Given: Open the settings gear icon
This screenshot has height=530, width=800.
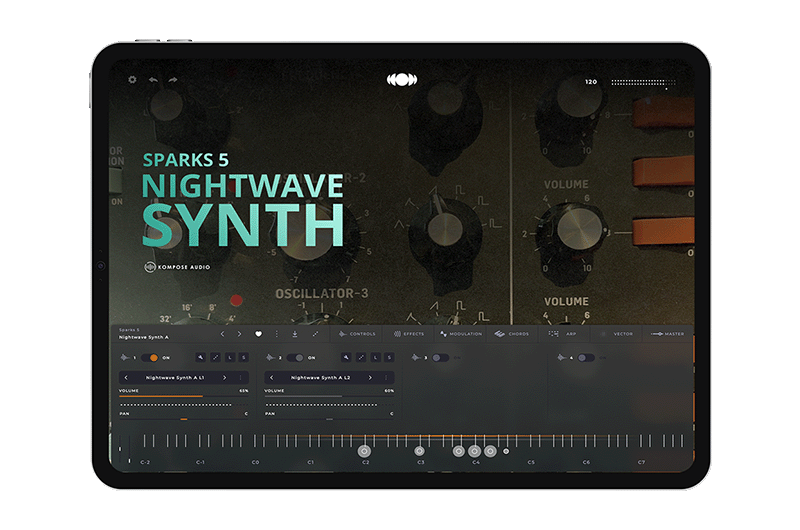Looking at the screenshot, I should coord(132,80).
